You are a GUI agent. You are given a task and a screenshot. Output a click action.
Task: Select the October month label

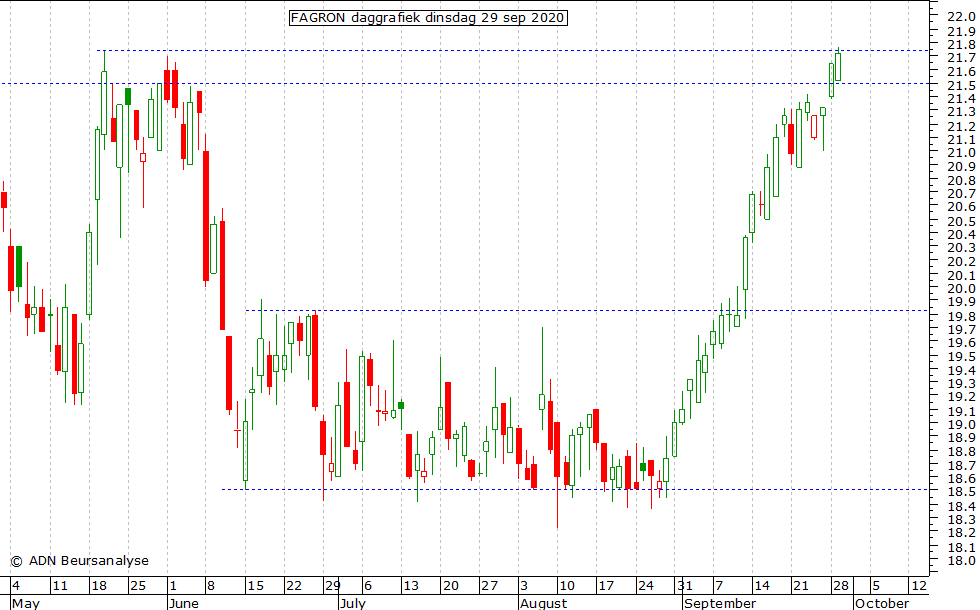[882, 603]
